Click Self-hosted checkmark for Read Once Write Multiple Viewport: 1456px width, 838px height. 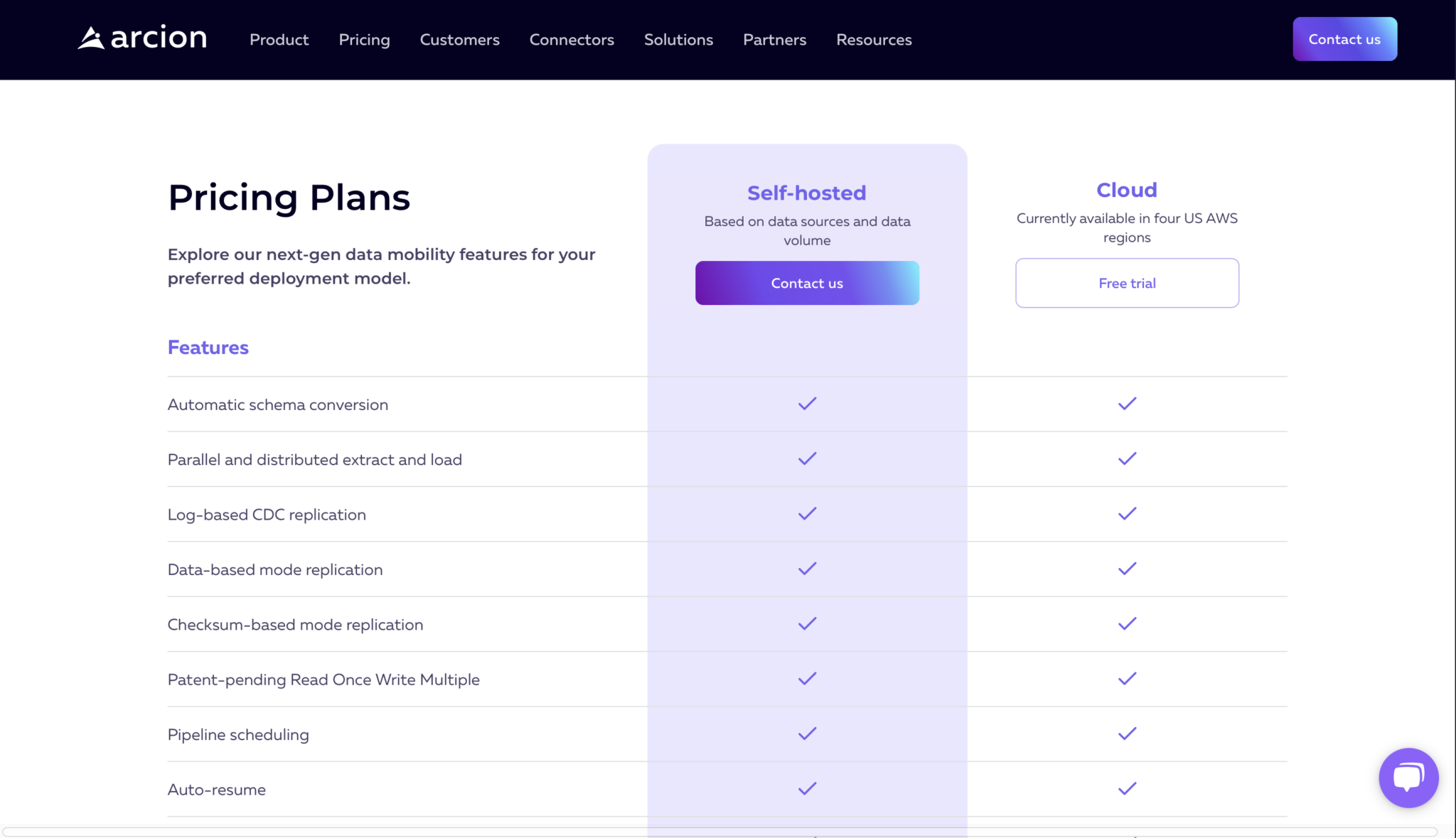pos(807,679)
